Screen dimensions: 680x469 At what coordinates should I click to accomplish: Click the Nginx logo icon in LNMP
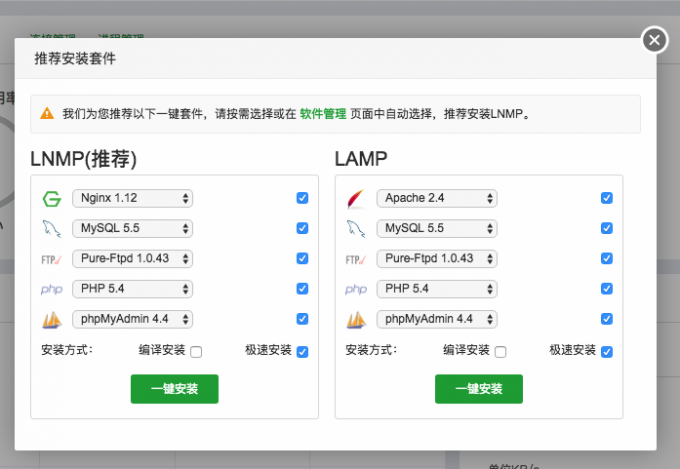pyautogui.click(x=52, y=199)
